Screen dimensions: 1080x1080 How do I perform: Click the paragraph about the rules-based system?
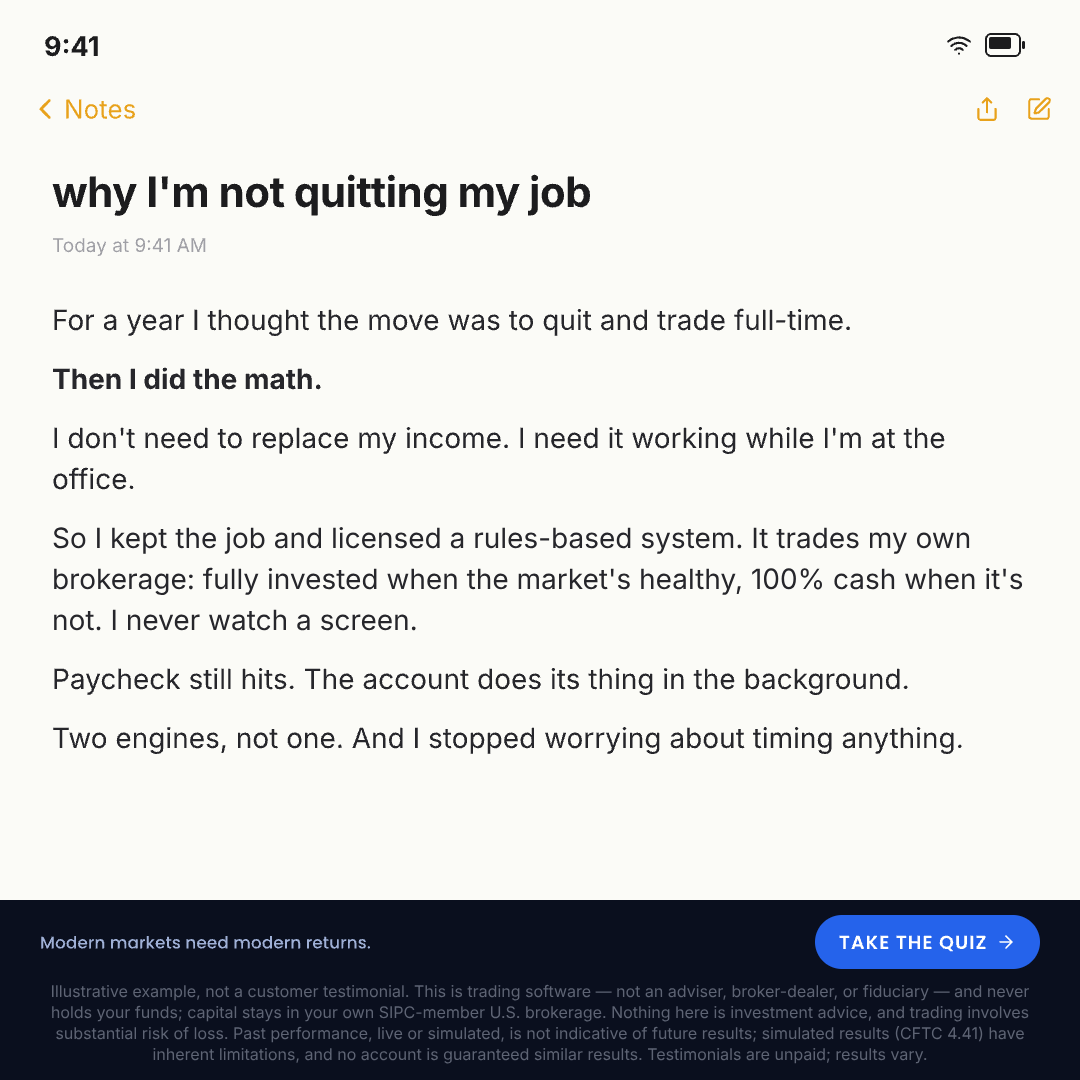(538, 579)
